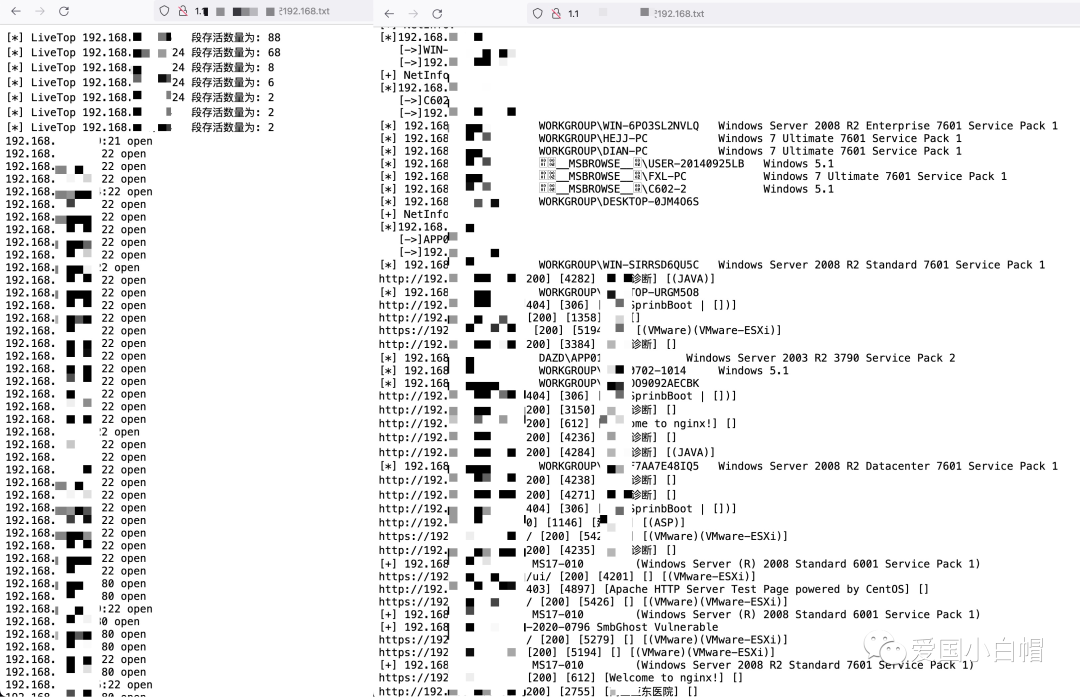Focus the left window's address bar with 192.168.txt
Viewport: 1080px width, 698px height.
262,11
